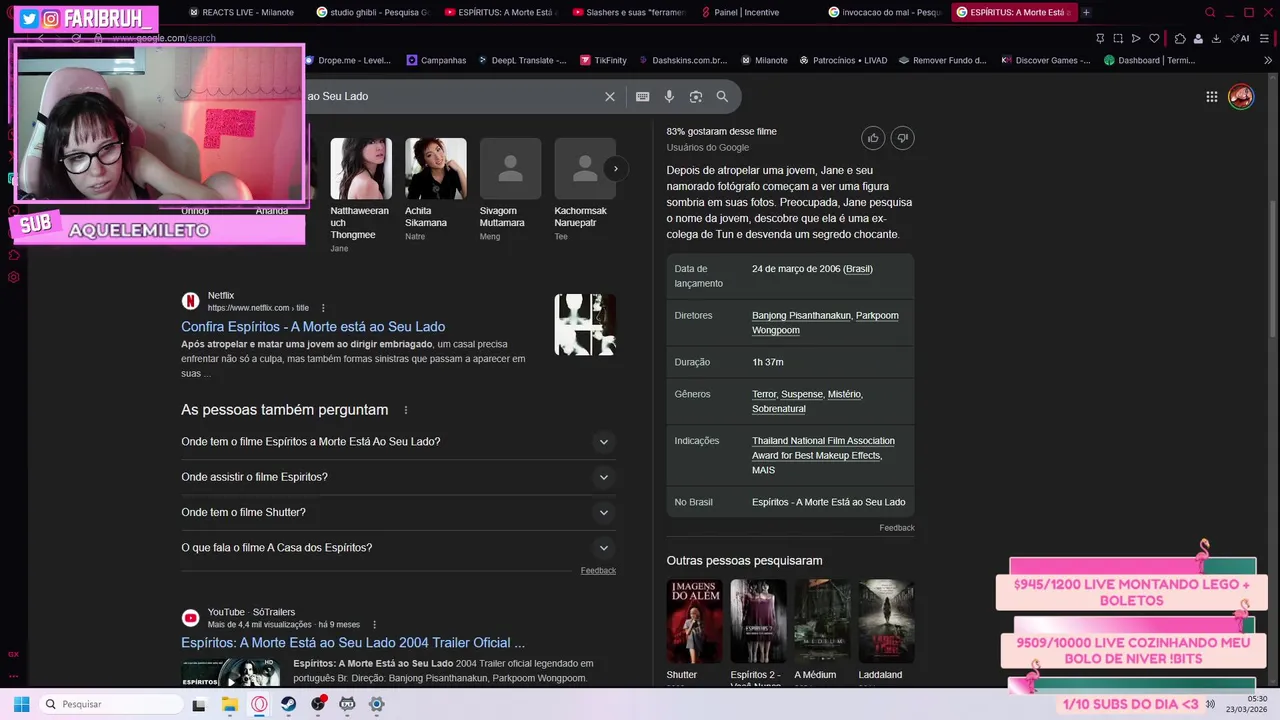
Task: Open more options for YouTube result
Action: coord(375,625)
